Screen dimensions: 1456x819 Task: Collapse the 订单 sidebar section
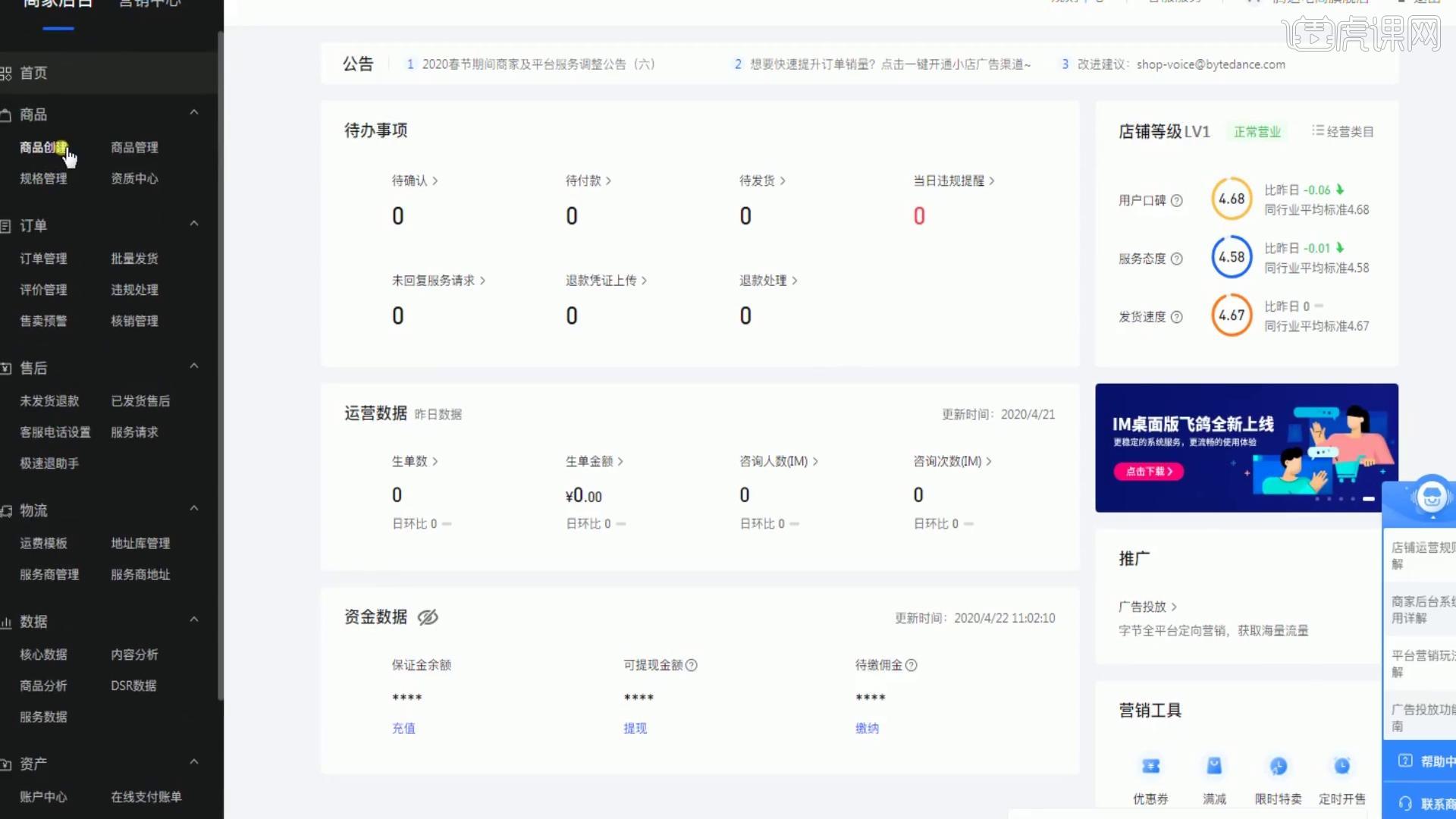(194, 224)
